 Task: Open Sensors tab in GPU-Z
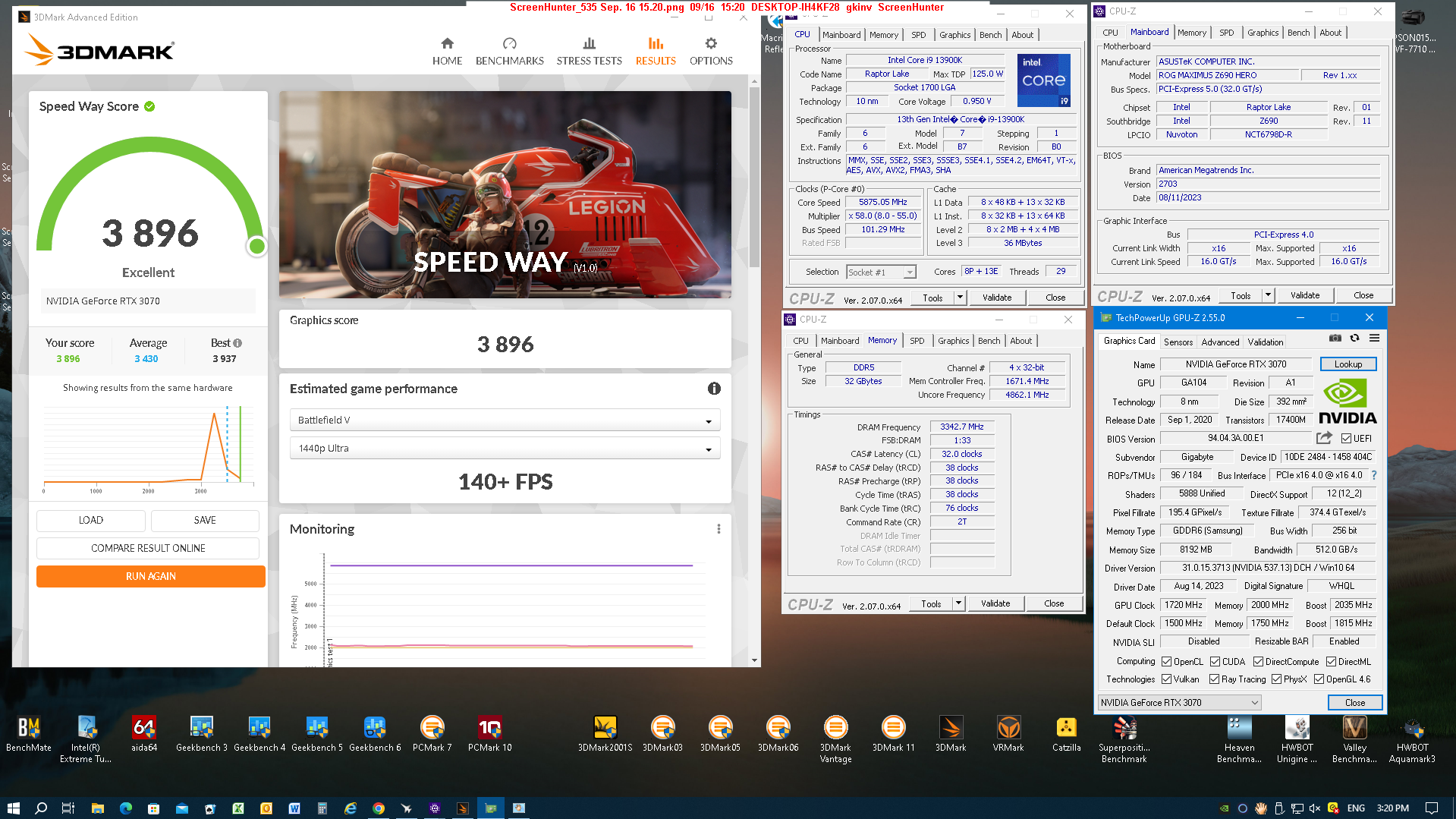pos(1178,342)
